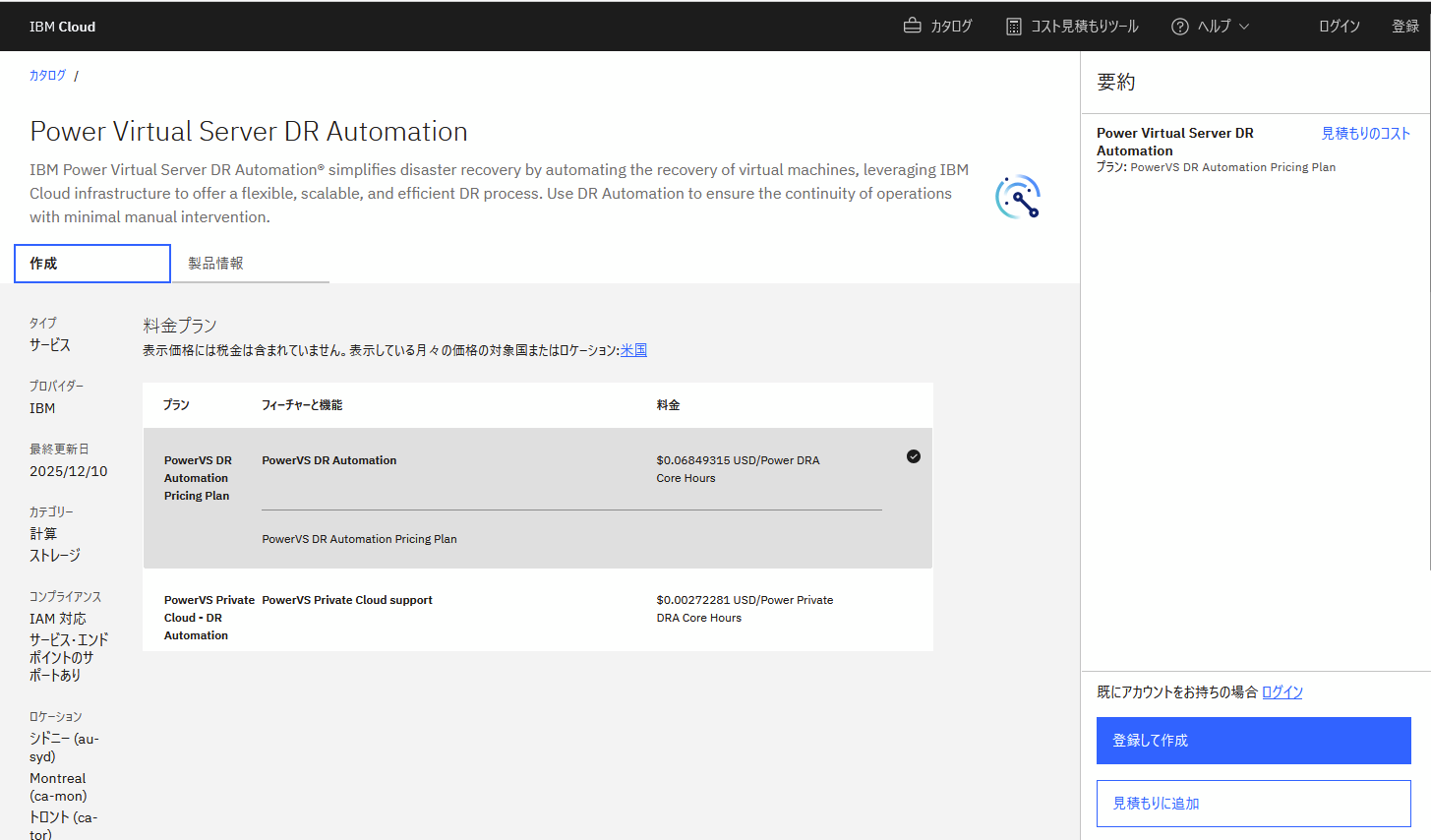The width and height of the screenshot is (1431, 840).
Task: Click ログイン in the top header
Action: (1340, 27)
